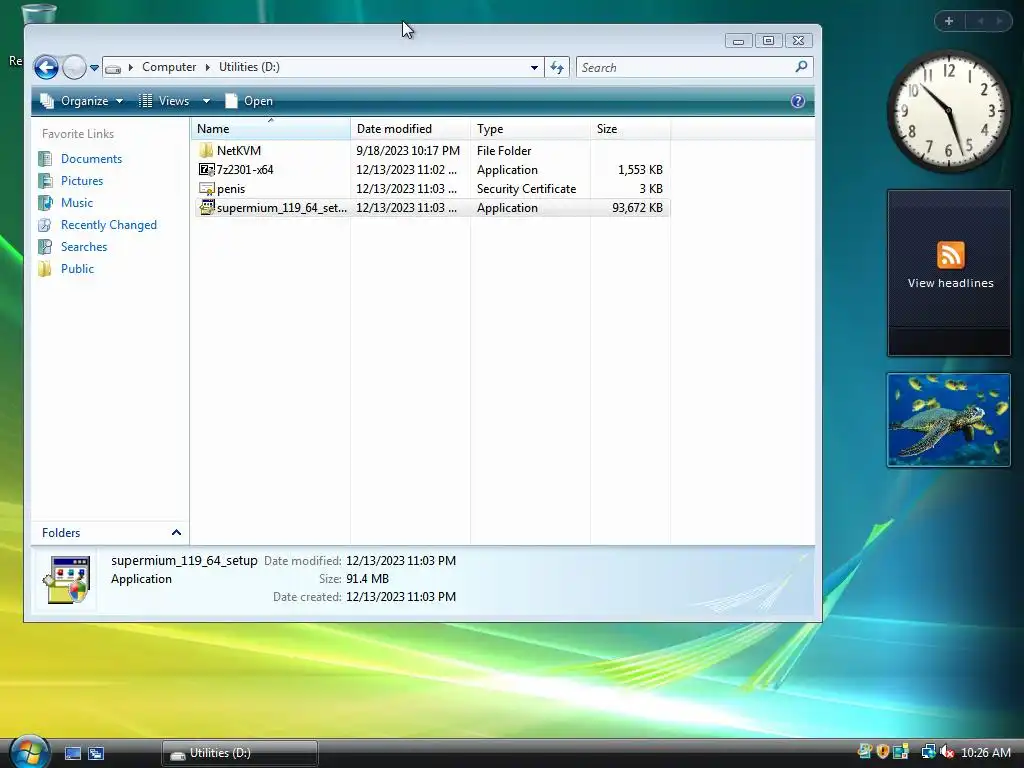Screen dimensions: 1024x768
Task: Click the Date modified value in details pane
Action: [401, 561]
